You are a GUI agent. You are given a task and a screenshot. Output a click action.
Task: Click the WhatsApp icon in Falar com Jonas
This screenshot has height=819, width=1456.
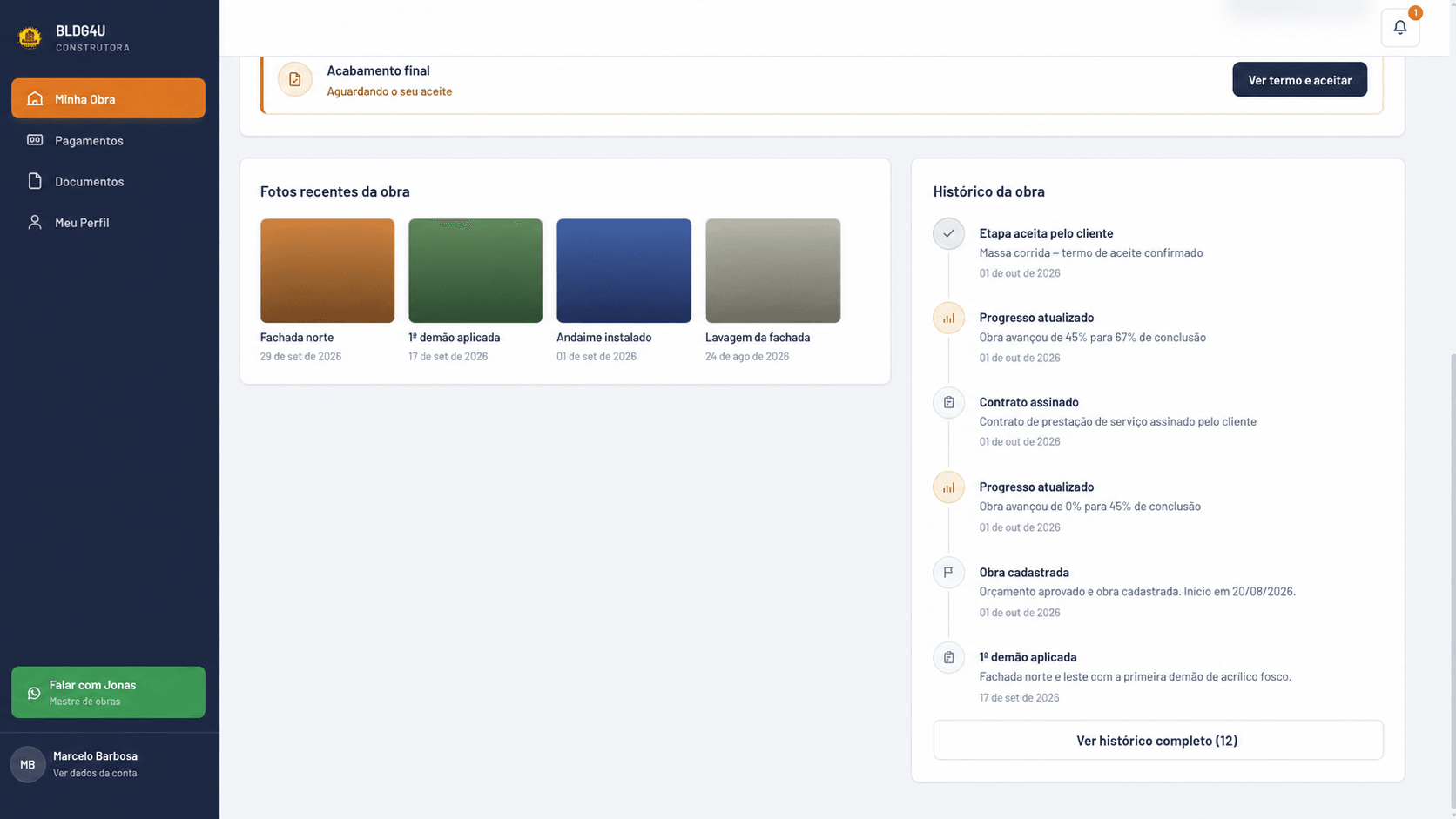click(x=34, y=693)
